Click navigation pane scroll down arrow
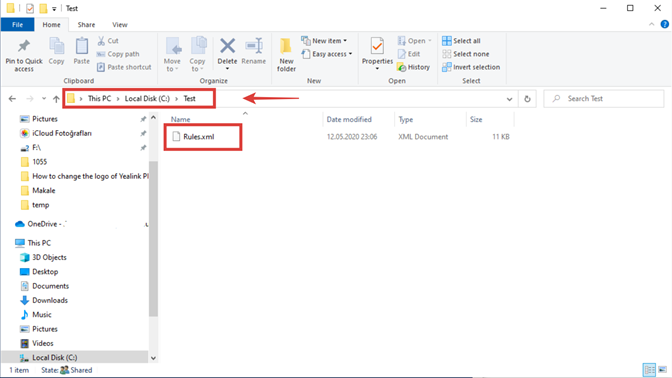 pos(153,358)
